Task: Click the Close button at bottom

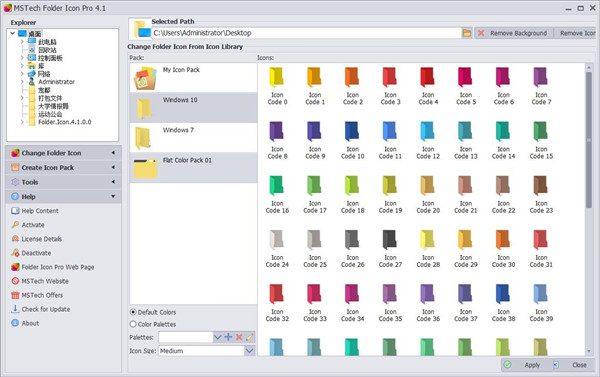Action: [575, 365]
